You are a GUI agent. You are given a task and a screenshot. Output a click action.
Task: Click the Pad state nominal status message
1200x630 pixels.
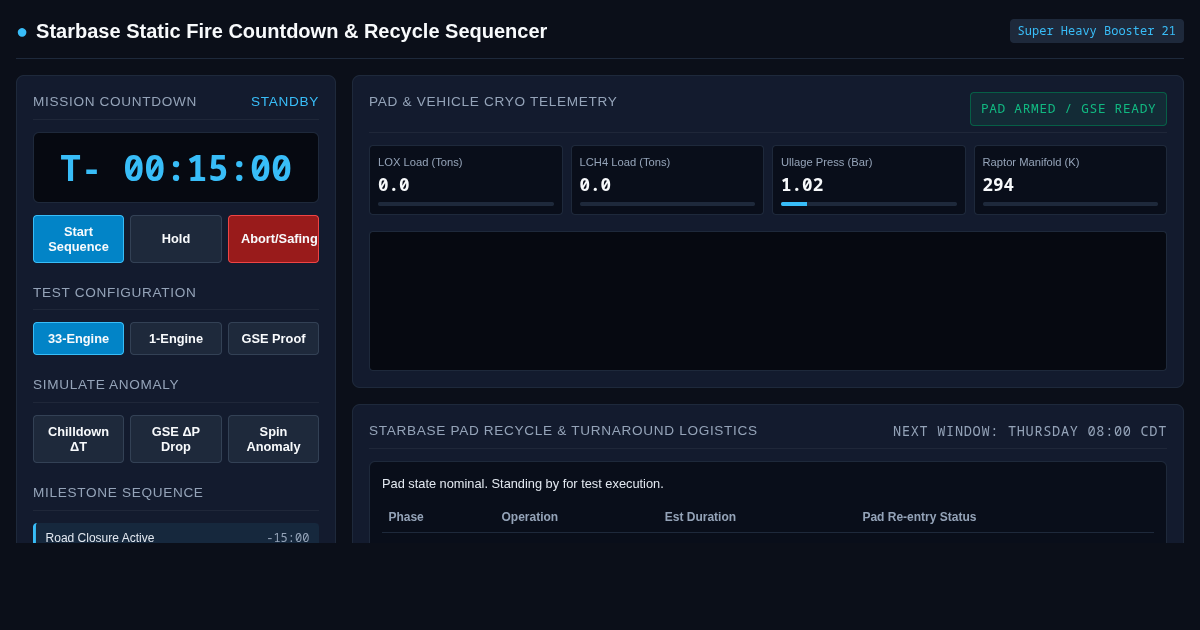coord(523,484)
